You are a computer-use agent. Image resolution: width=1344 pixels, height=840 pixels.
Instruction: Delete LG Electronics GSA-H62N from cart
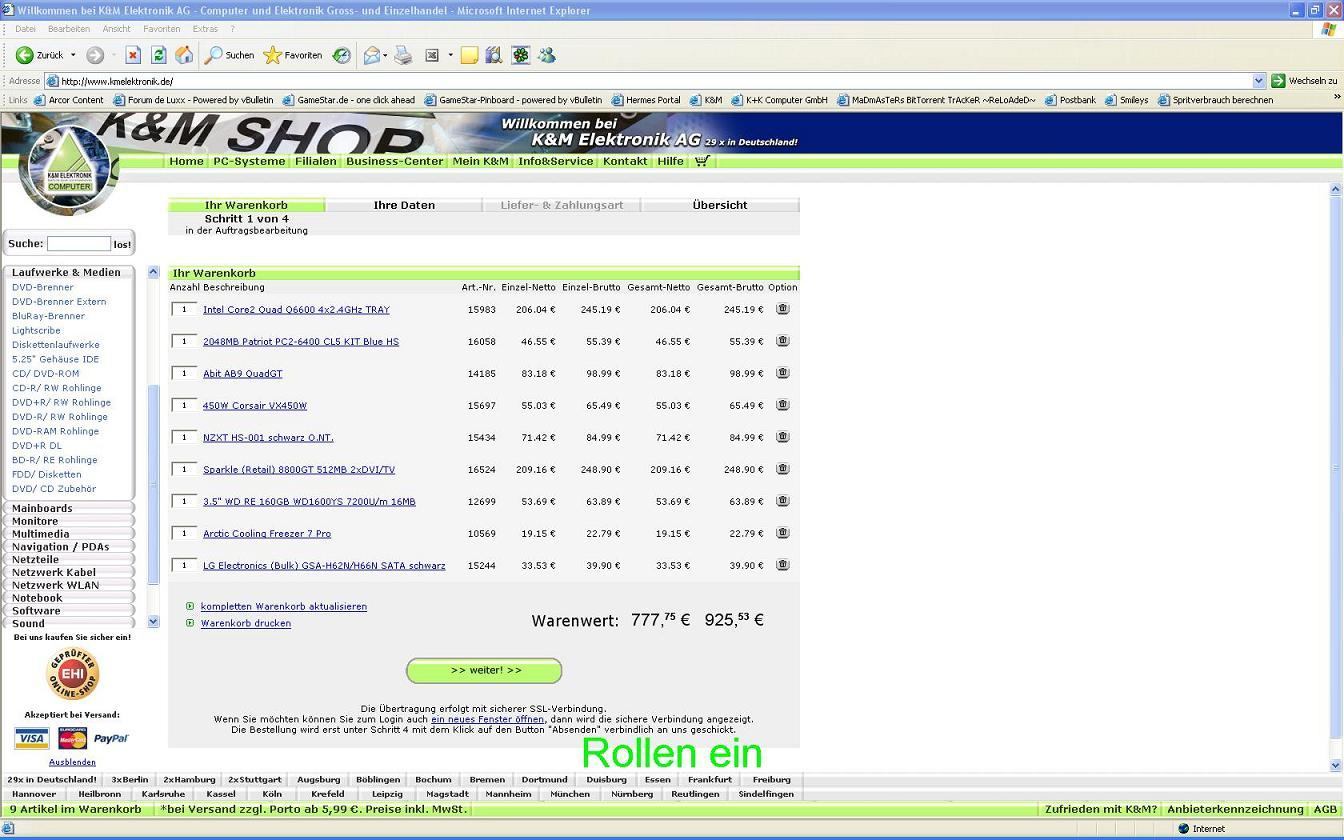[x=783, y=565]
